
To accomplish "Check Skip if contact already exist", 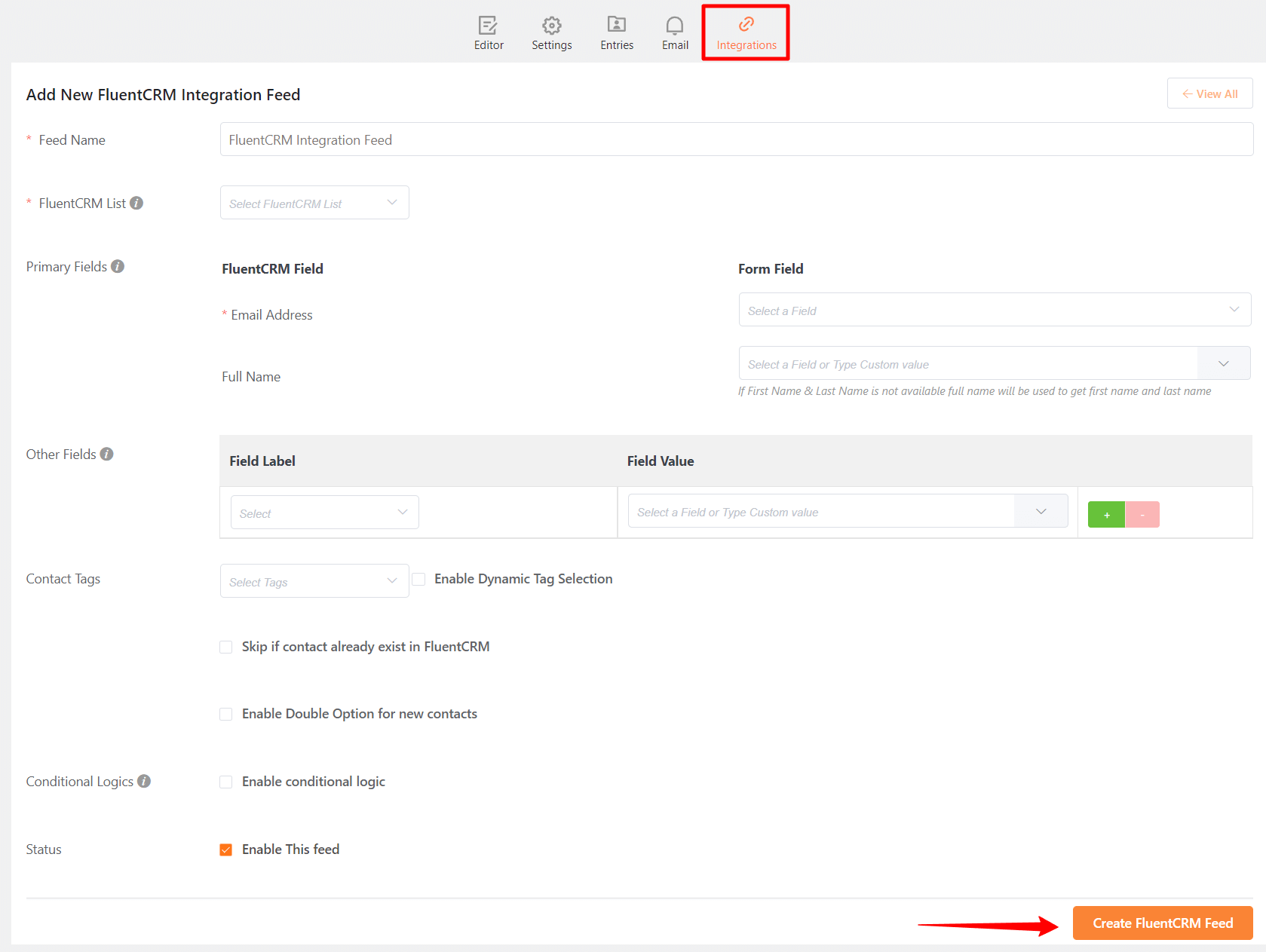I will click(226, 647).
